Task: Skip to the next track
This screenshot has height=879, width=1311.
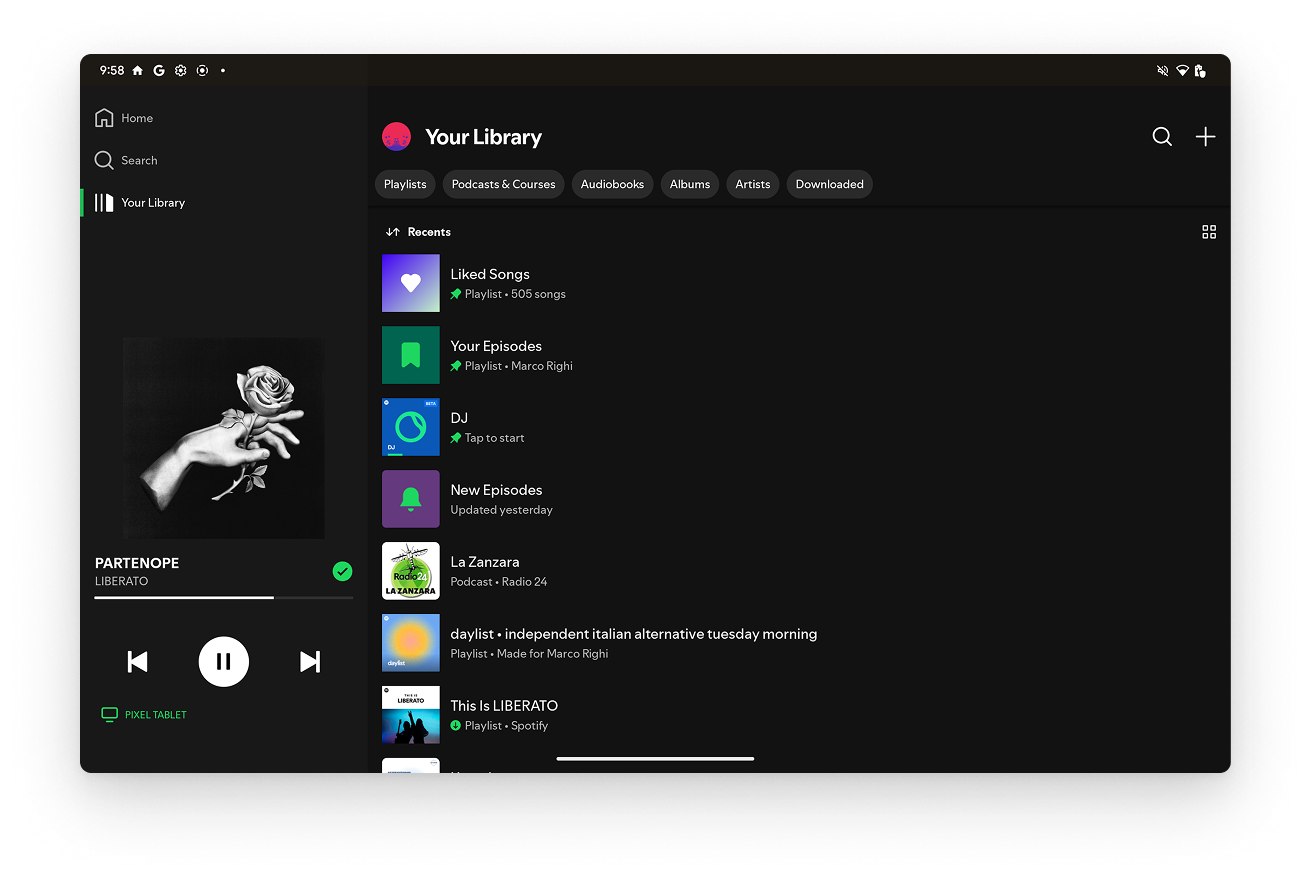Action: [310, 661]
